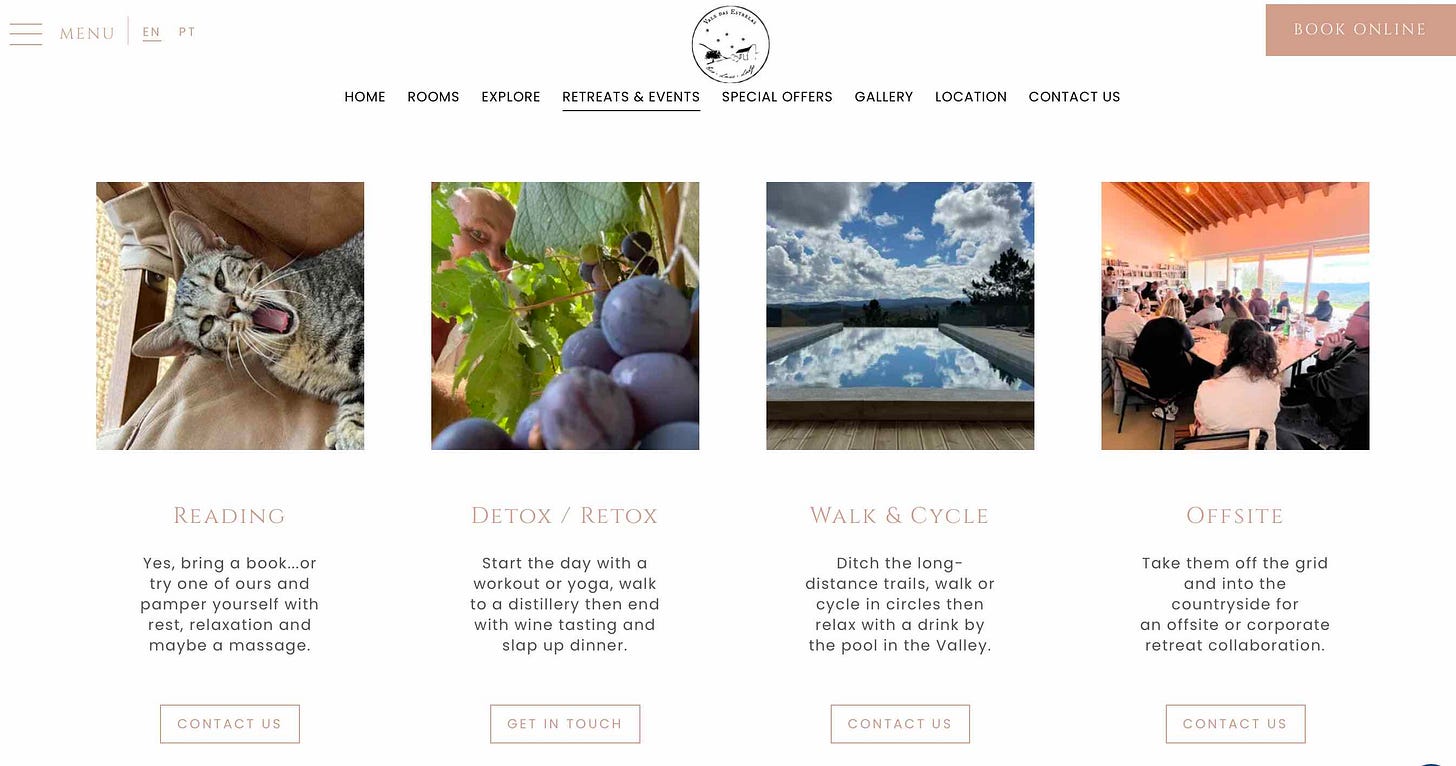The height and width of the screenshot is (766, 1456).
Task: Go to the Home menu item
Action: coord(365,97)
